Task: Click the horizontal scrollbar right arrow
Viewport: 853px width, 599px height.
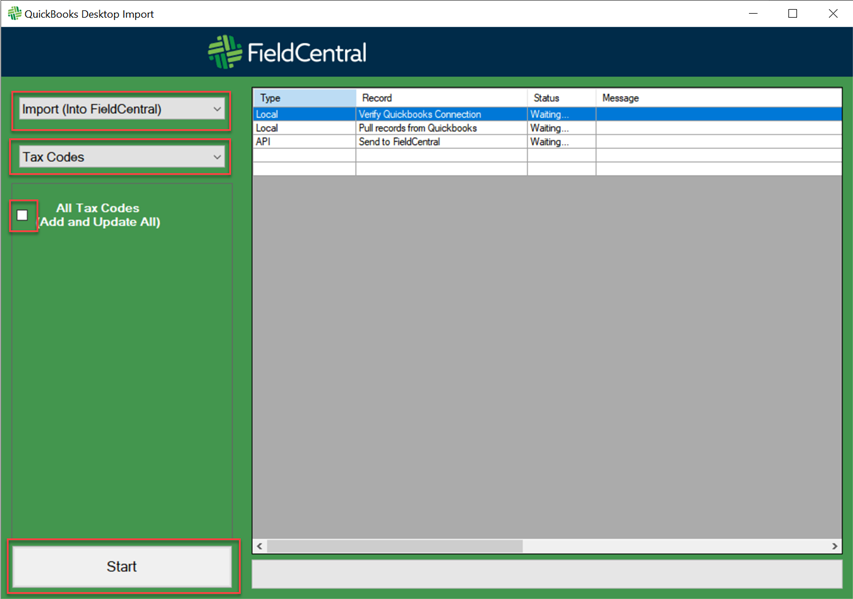Action: tap(835, 546)
